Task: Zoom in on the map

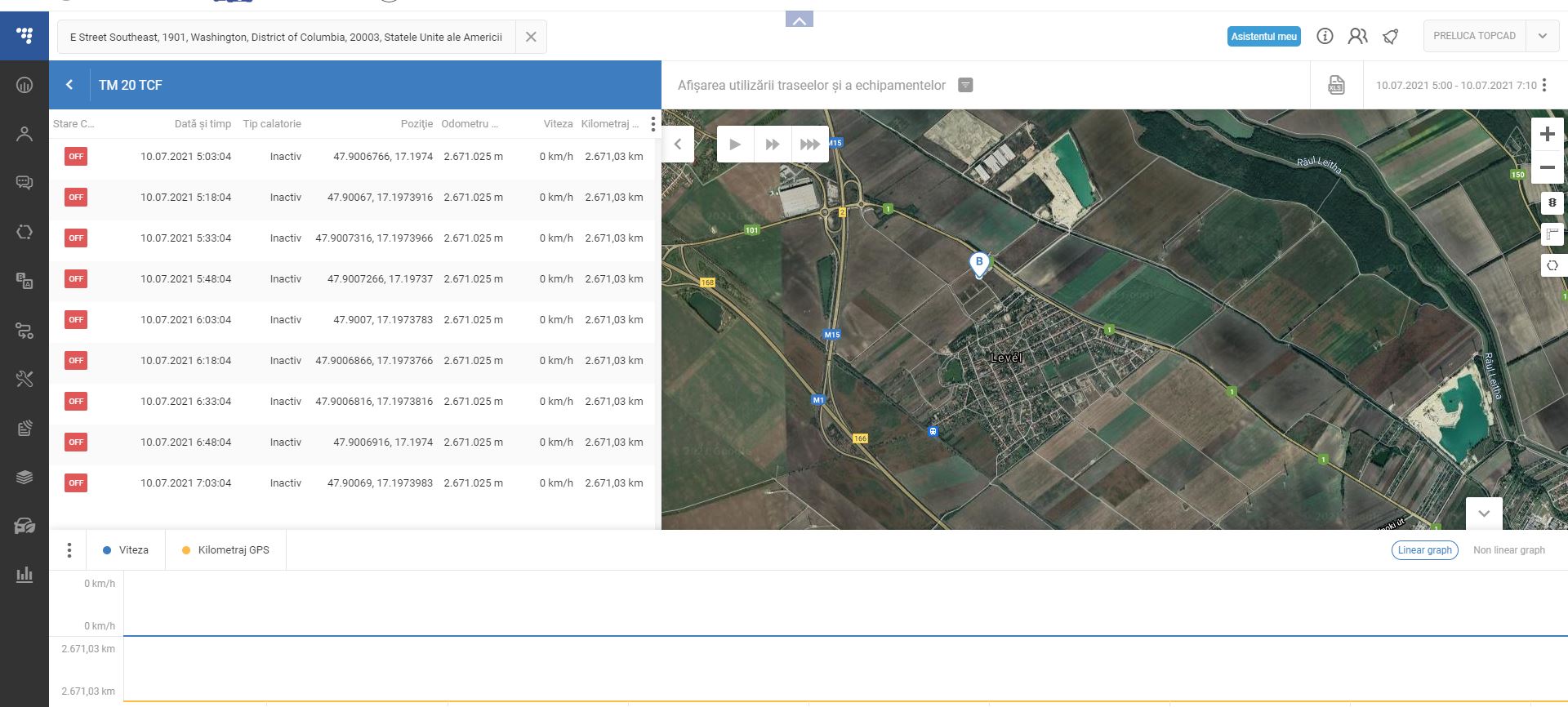Action: (1547, 135)
